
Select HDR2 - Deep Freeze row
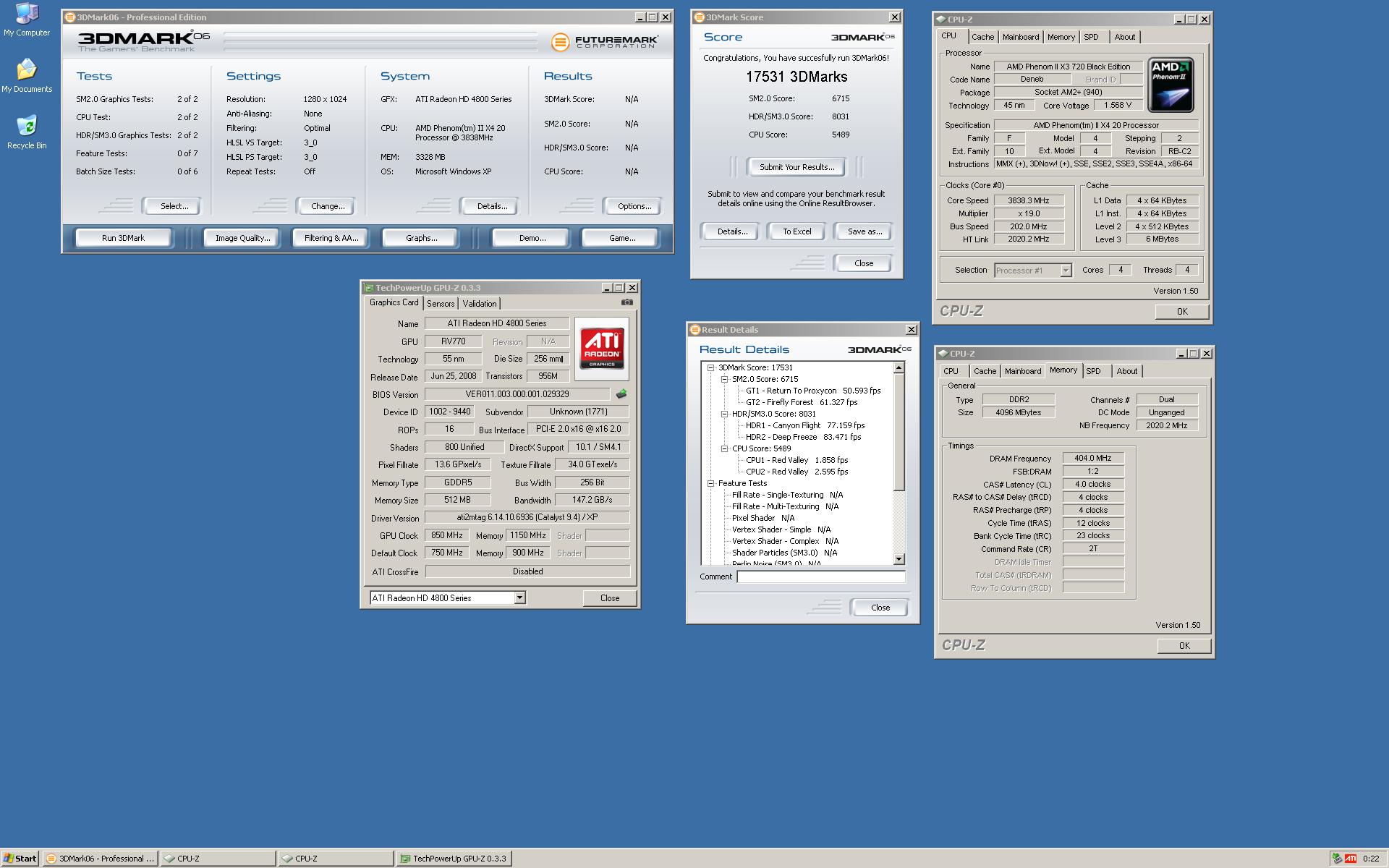pyautogui.click(x=803, y=437)
